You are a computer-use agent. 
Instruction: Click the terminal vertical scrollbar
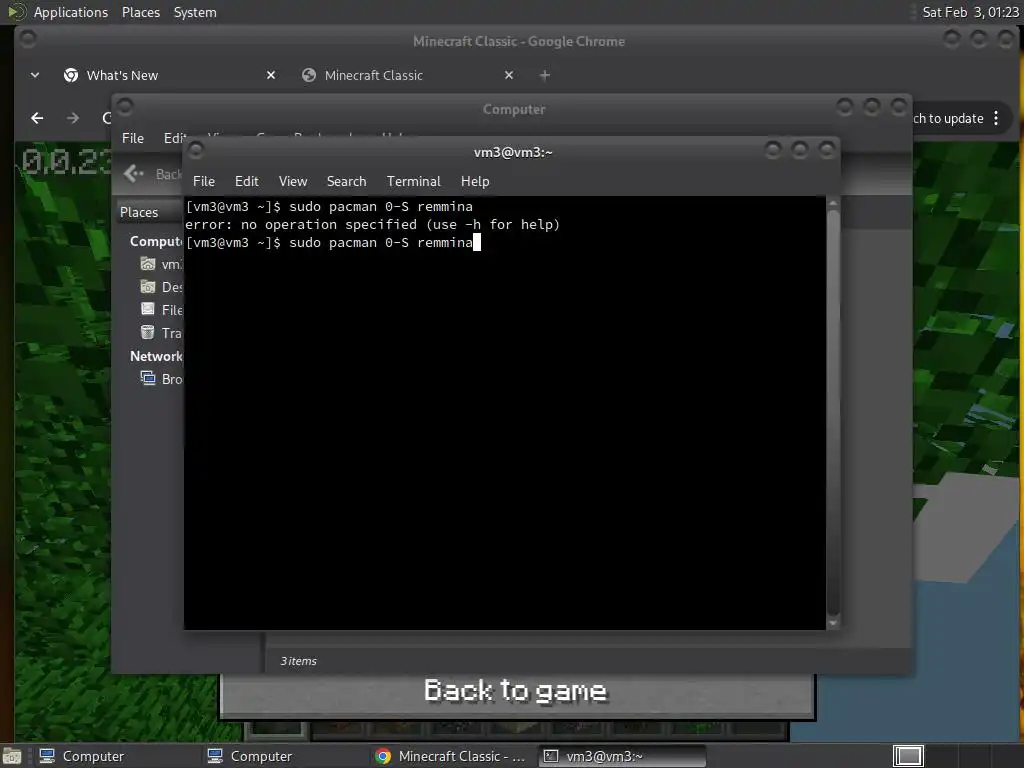pyautogui.click(x=833, y=411)
